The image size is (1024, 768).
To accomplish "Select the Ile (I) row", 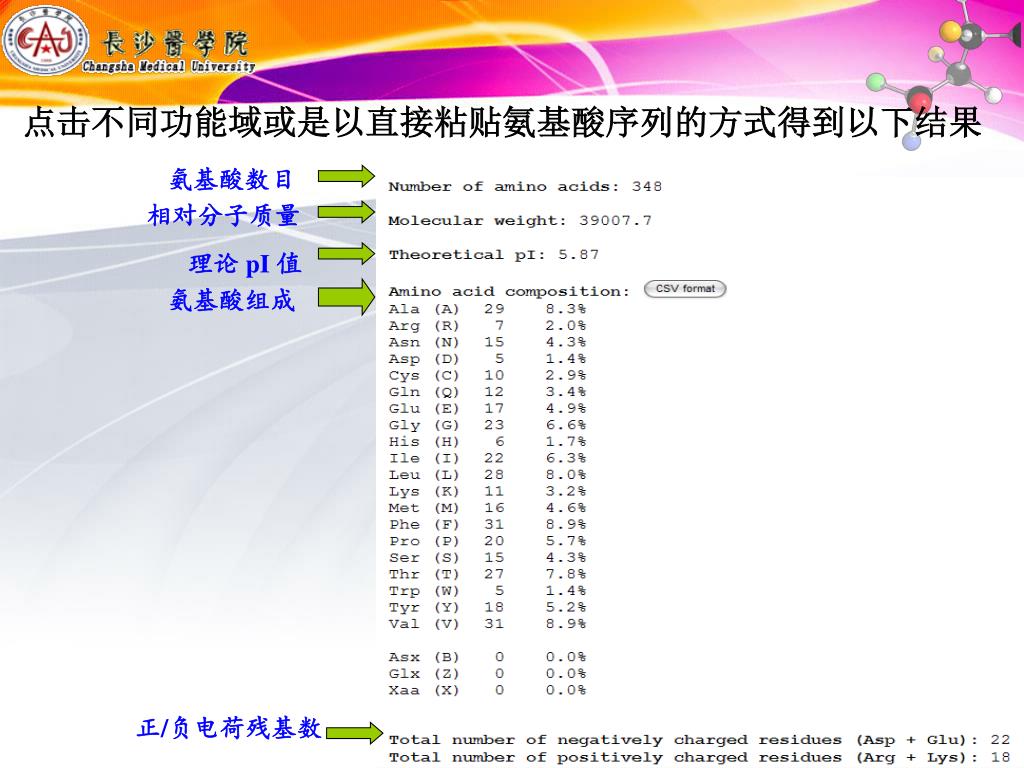I will pos(487,458).
